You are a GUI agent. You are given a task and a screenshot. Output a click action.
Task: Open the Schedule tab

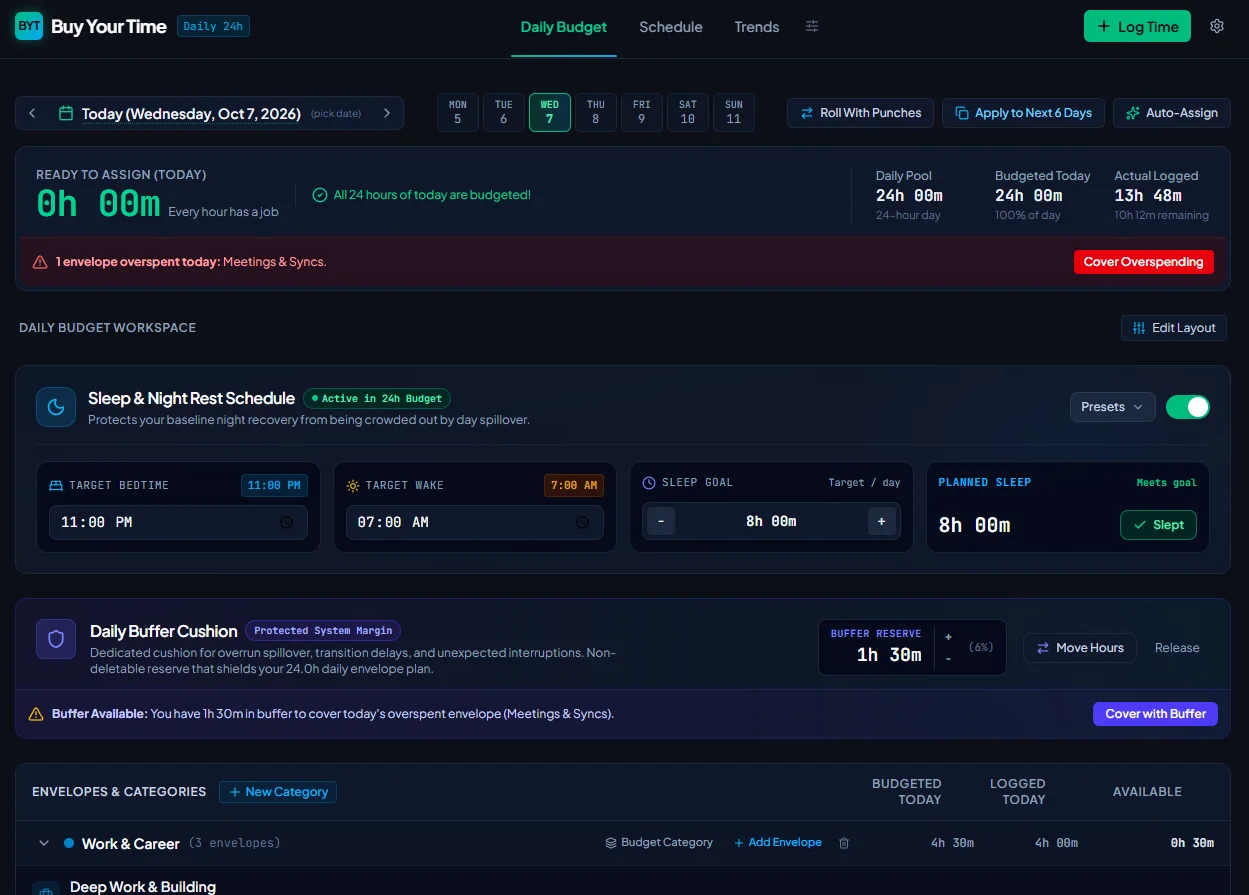tap(671, 27)
